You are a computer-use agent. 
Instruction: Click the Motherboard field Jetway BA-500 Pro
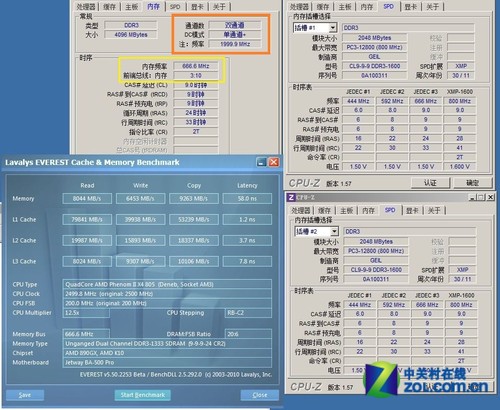click(x=167, y=362)
